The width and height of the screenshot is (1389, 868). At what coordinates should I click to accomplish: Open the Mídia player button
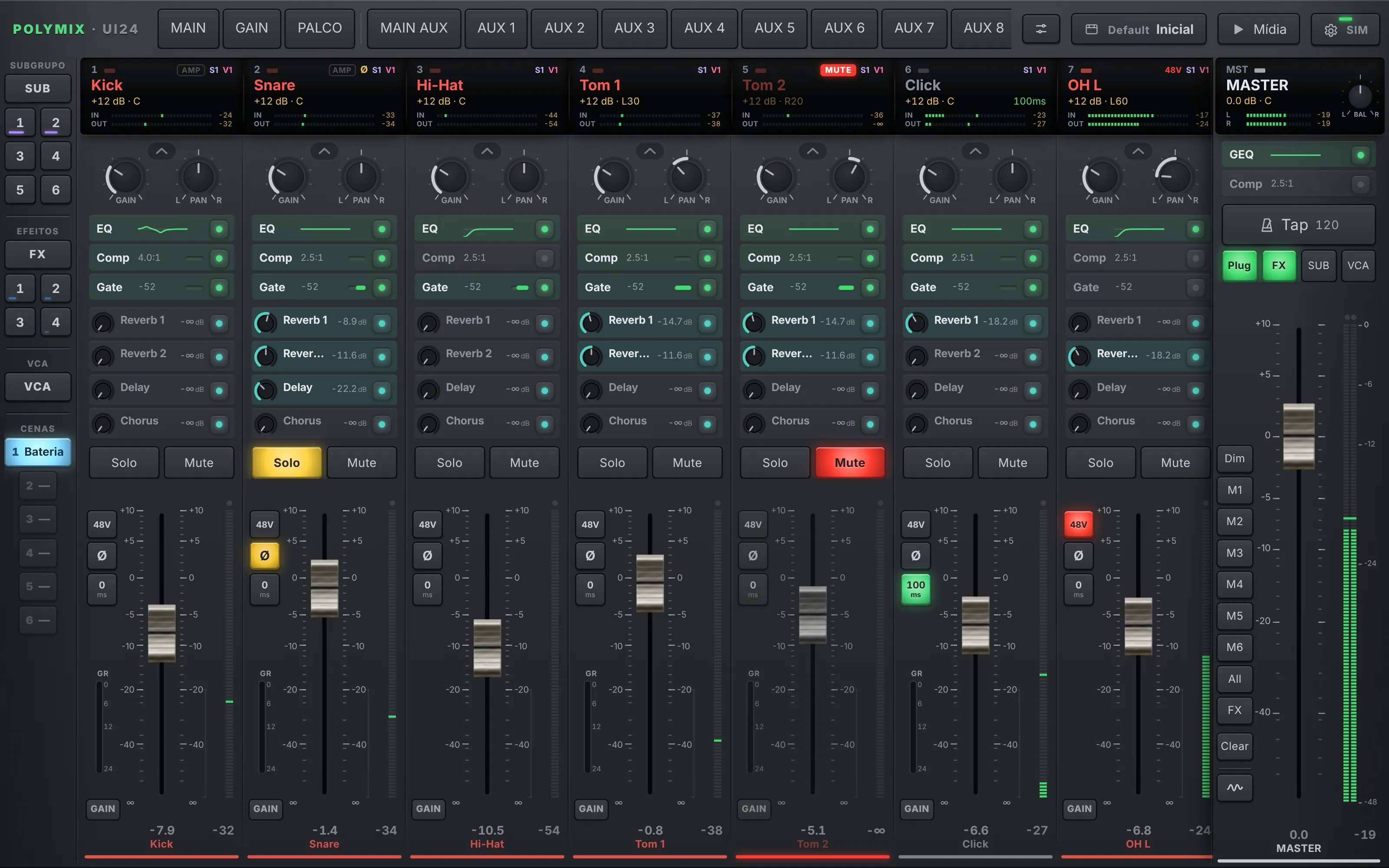[x=1258, y=29]
